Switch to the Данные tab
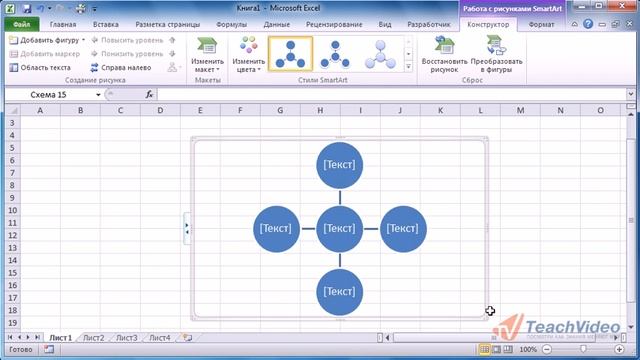Image resolution: width=640 pixels, height=360 pixels. pos(276,24)
